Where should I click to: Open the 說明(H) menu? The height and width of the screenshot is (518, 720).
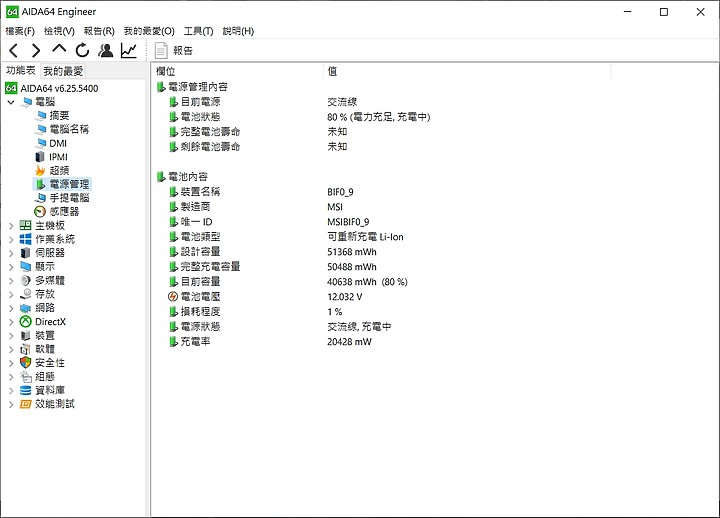tap(238, 31)
